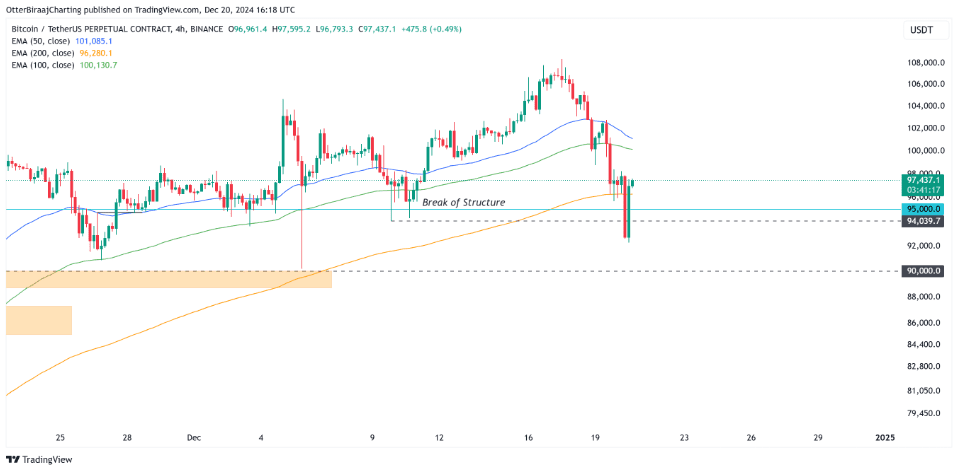
Task: Click the Break of Structure text label
Action: pyautogui.click(x=464, y=202)
